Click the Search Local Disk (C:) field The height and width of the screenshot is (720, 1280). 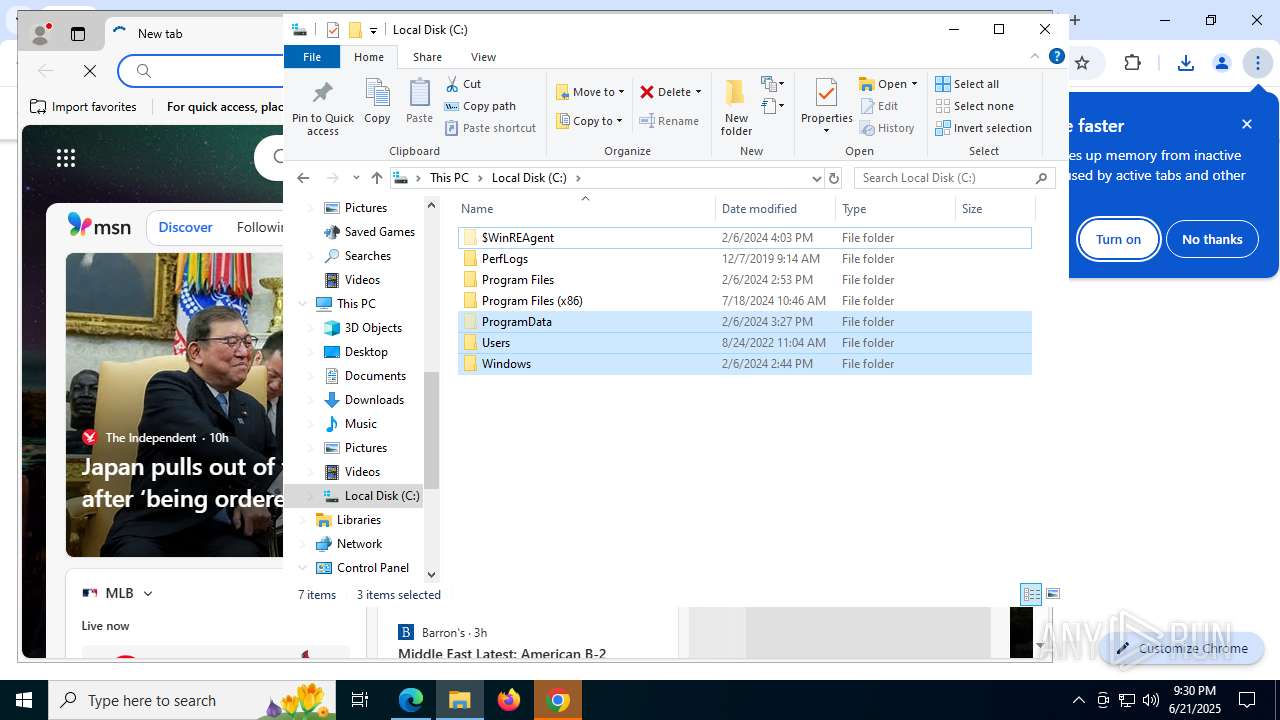[954, 178]
